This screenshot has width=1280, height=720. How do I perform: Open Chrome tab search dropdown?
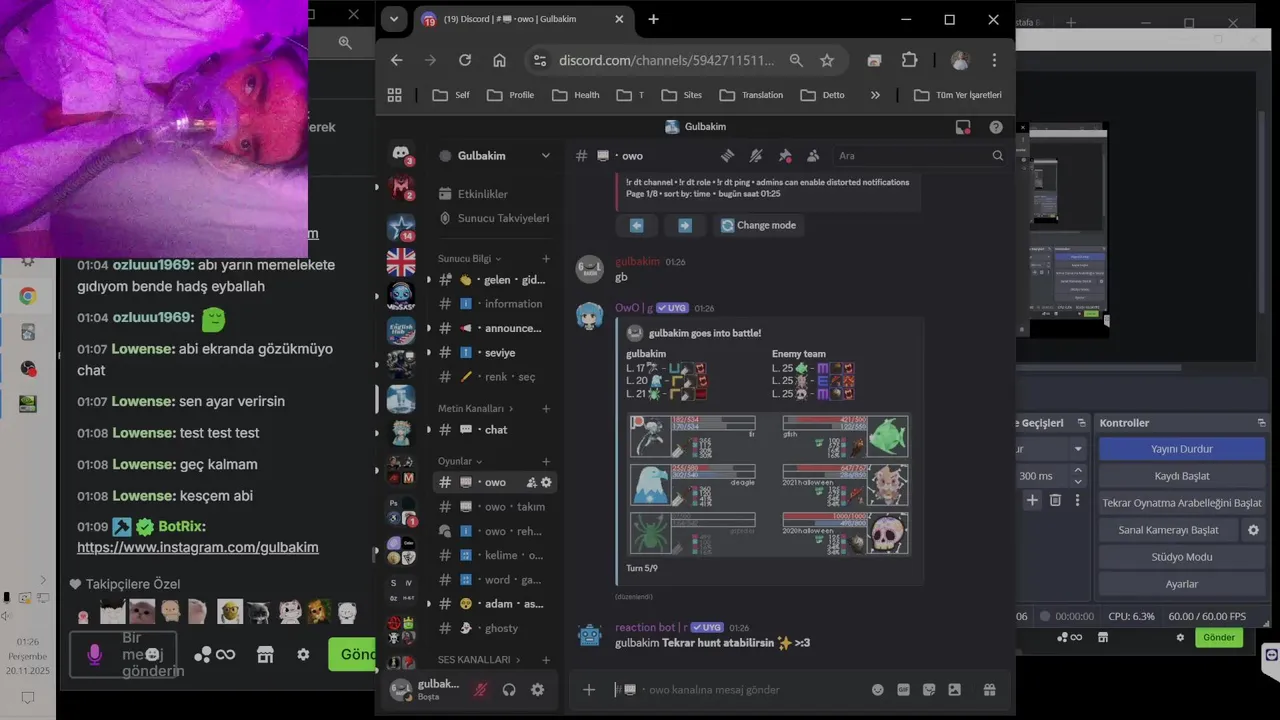pyautogui.click(x=394, y=19)
